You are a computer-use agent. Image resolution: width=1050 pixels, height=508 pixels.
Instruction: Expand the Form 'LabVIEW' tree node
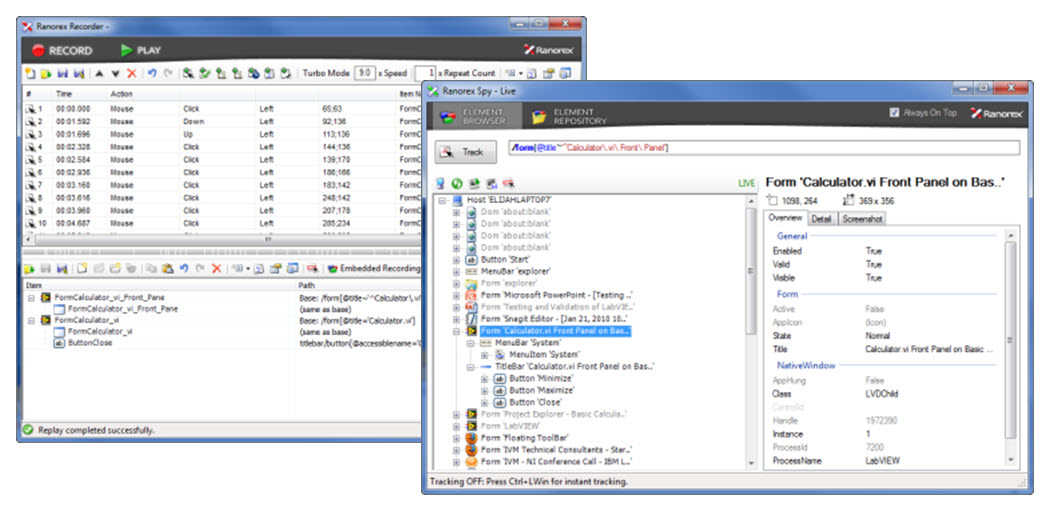click(x=457, y=425)
